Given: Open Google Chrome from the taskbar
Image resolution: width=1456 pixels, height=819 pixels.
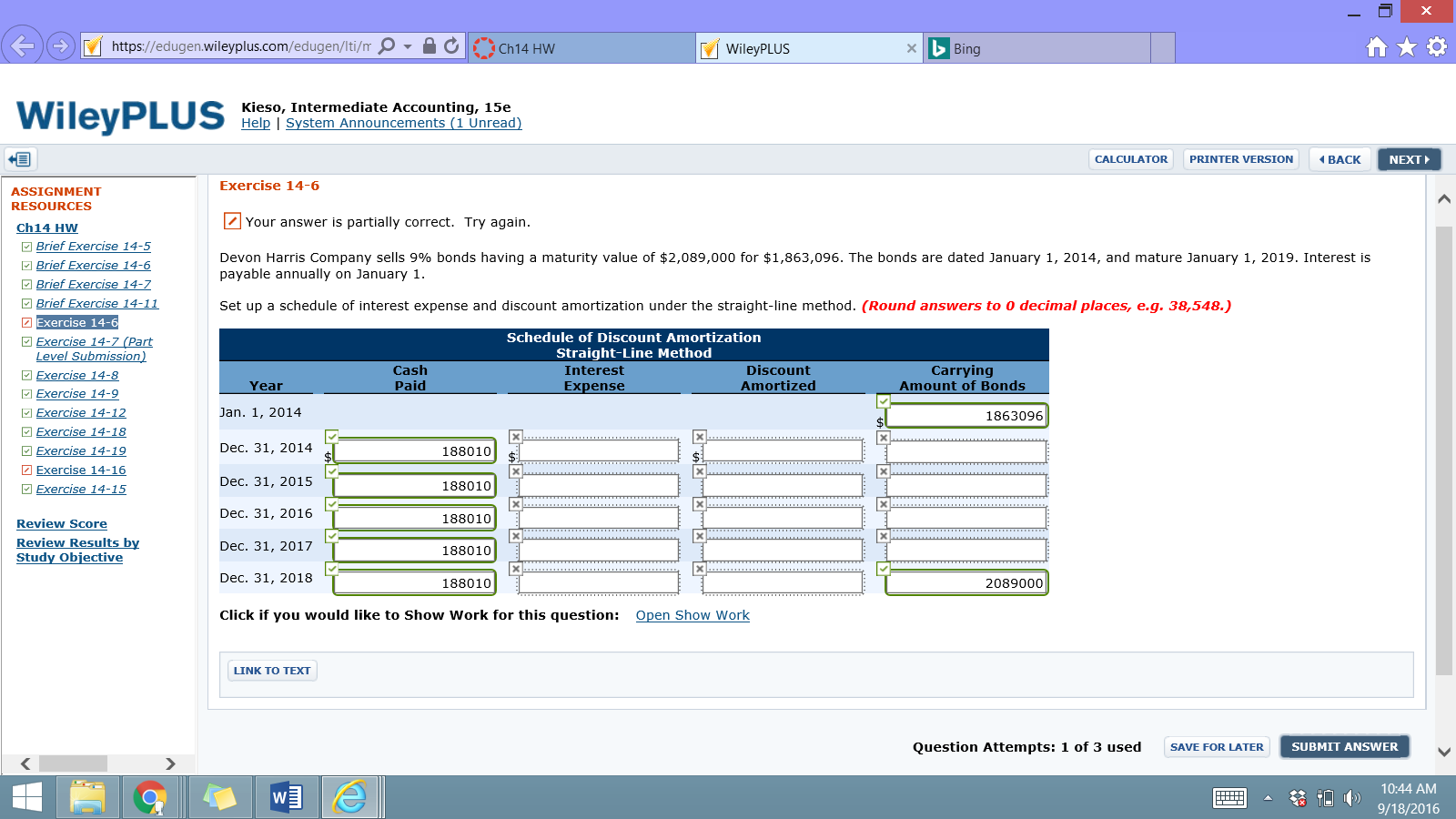Looking at the screenshot, I should tap(149, 798).
